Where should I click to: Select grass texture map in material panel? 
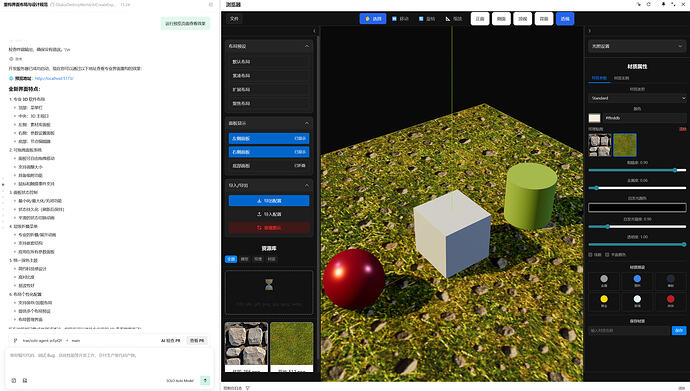click(x=625, y=145)
